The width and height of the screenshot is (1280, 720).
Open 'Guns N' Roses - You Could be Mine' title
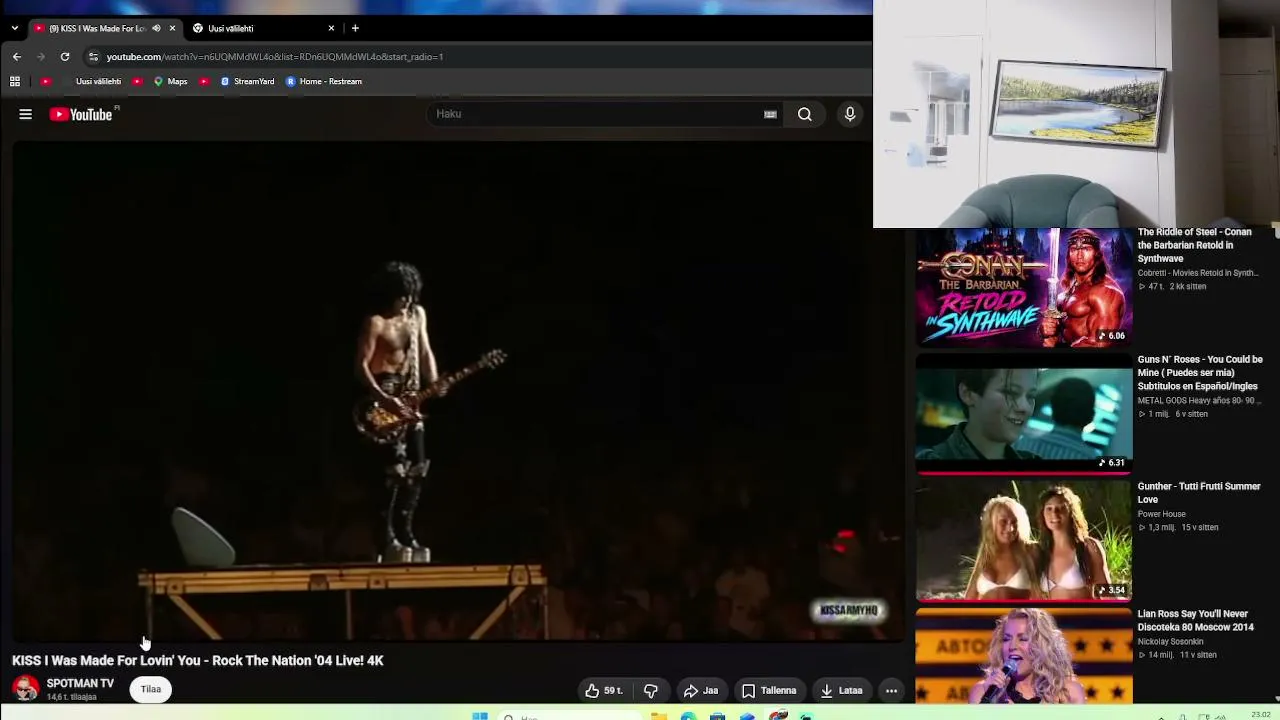click(x=1200, y=373)
